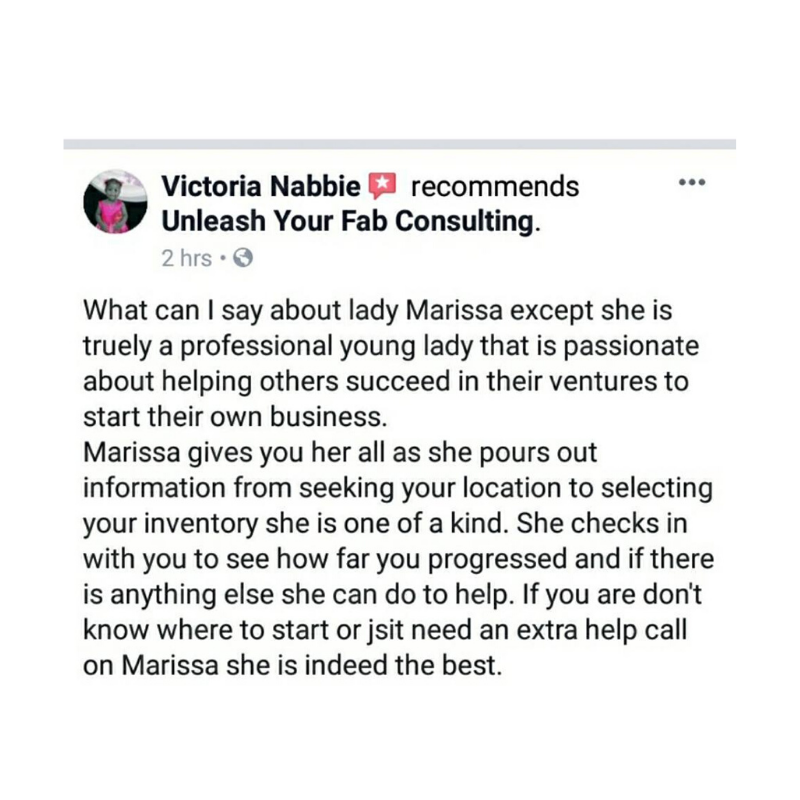Click the sentence She checks in
Viewport: 800px width, 800px height.
coord(602,523)
